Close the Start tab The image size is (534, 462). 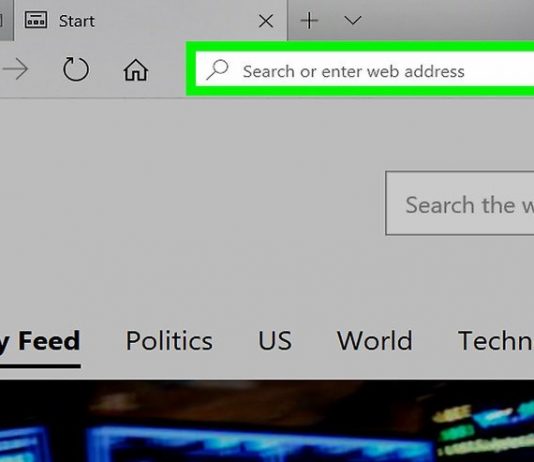click(x=266, y=21)
